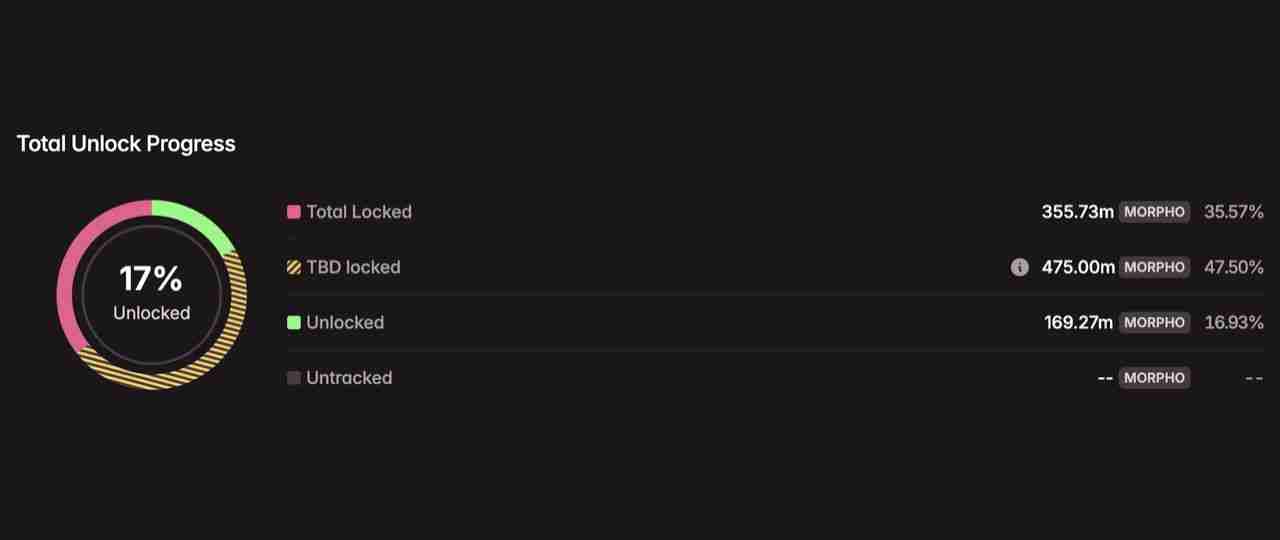Click the pink Total Locked legend swatch
Screen dimensions: 1280x540
click(x=294, y=212)
